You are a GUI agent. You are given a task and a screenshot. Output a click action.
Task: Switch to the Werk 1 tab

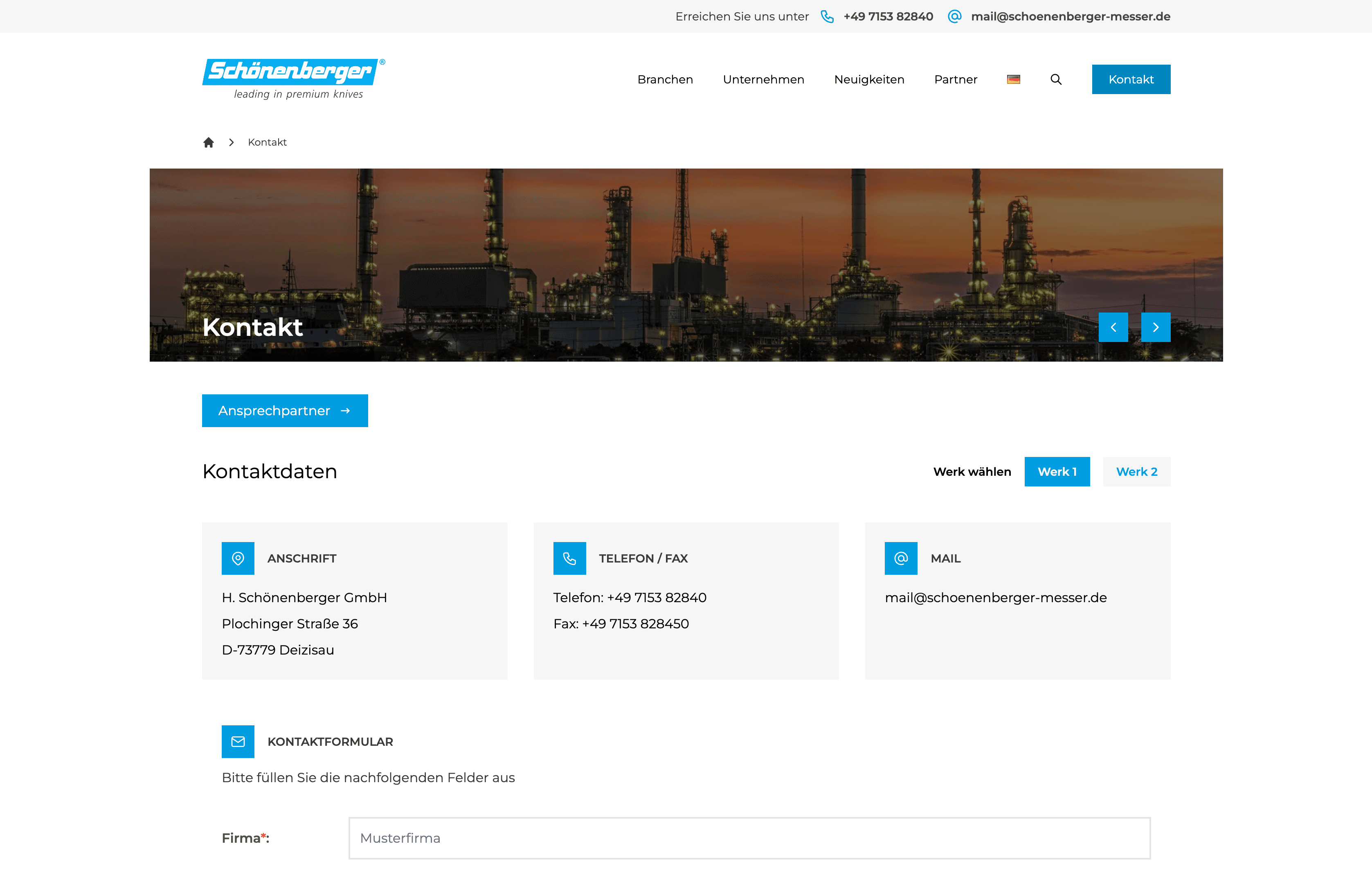[1057, 471]
